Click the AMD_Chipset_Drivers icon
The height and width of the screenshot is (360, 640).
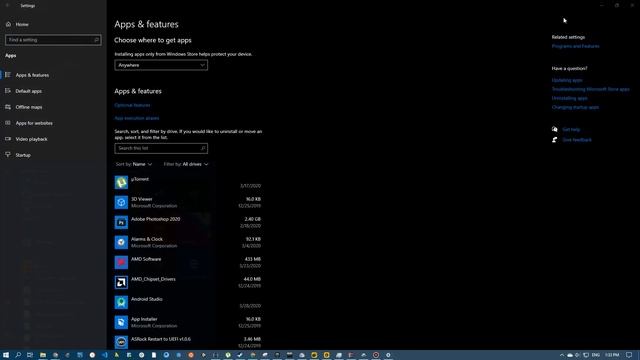pyautogui.click(x=121, y=282)
